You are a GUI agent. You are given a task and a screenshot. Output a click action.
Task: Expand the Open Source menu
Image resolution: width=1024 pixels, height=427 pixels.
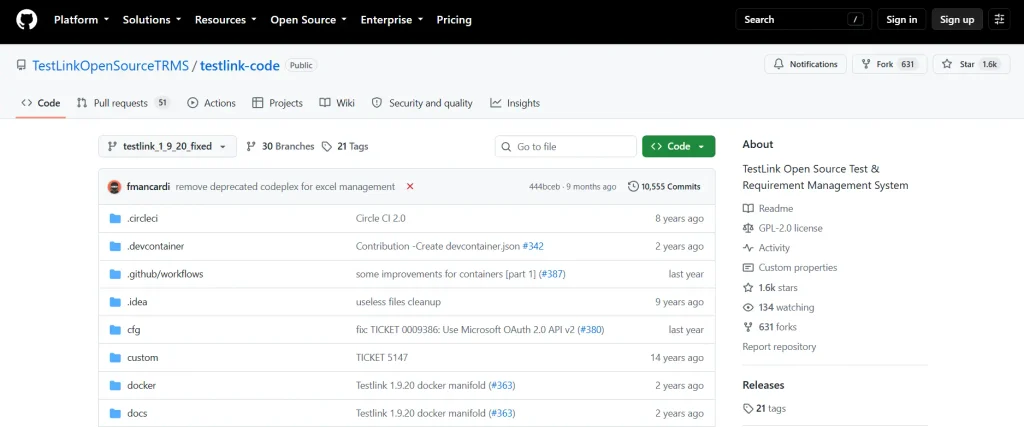tap(308, 20)
